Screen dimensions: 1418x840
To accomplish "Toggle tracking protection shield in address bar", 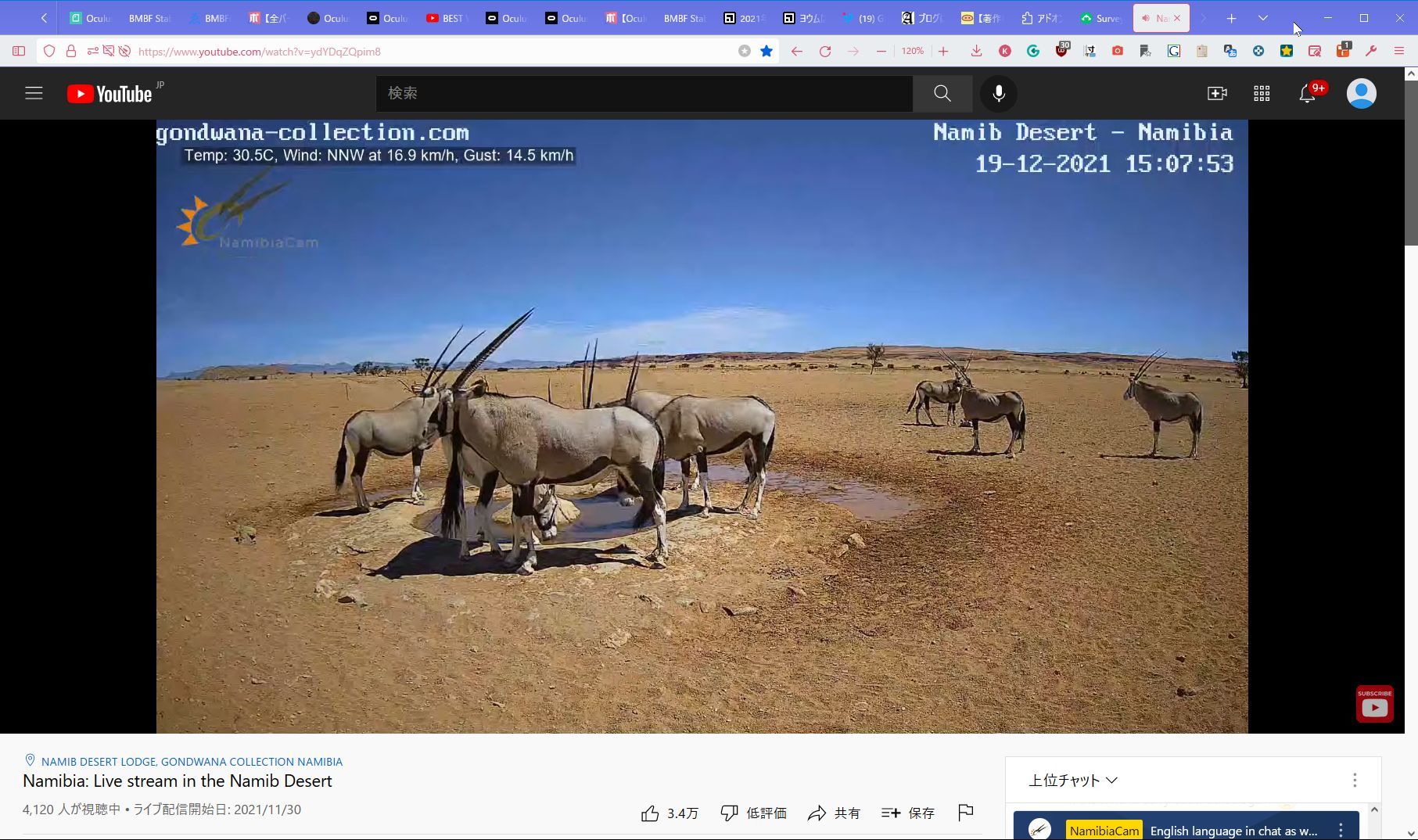I will point(49,51).
